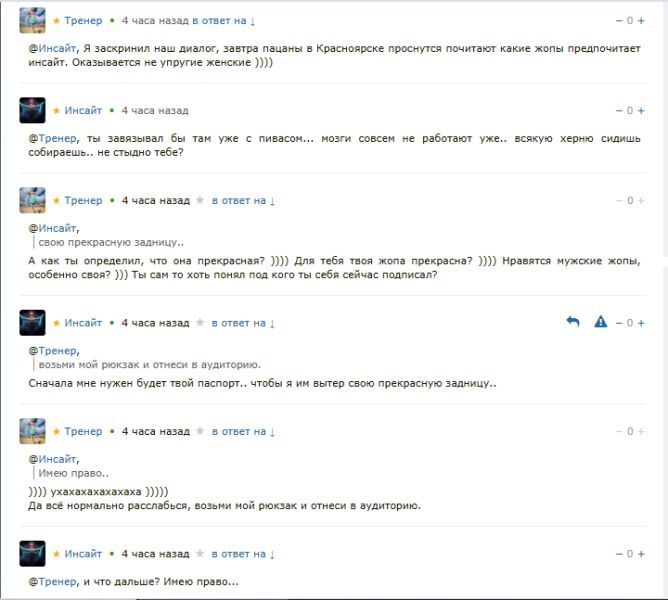Toggle favorite star on Инсайт's passport comment
Image resolution: width=668 pixels, height=600 pixels.
200,323
